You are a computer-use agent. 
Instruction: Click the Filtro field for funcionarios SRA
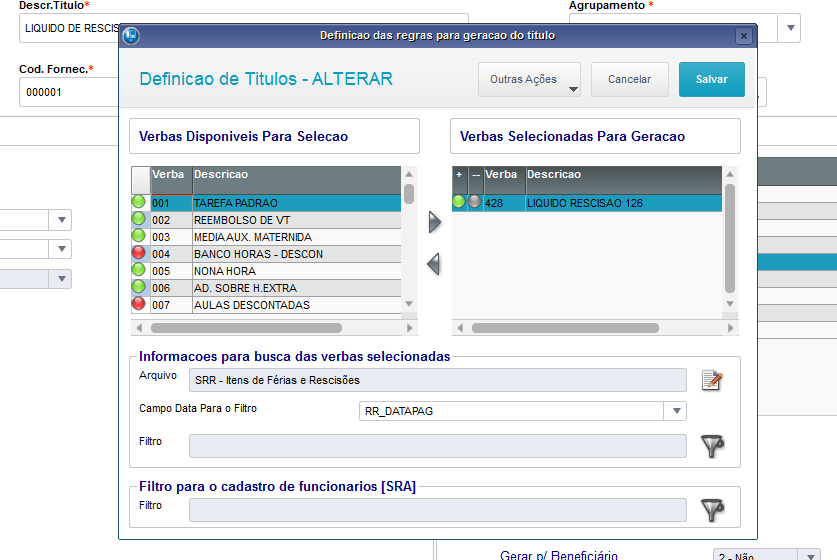click(438, 510)
